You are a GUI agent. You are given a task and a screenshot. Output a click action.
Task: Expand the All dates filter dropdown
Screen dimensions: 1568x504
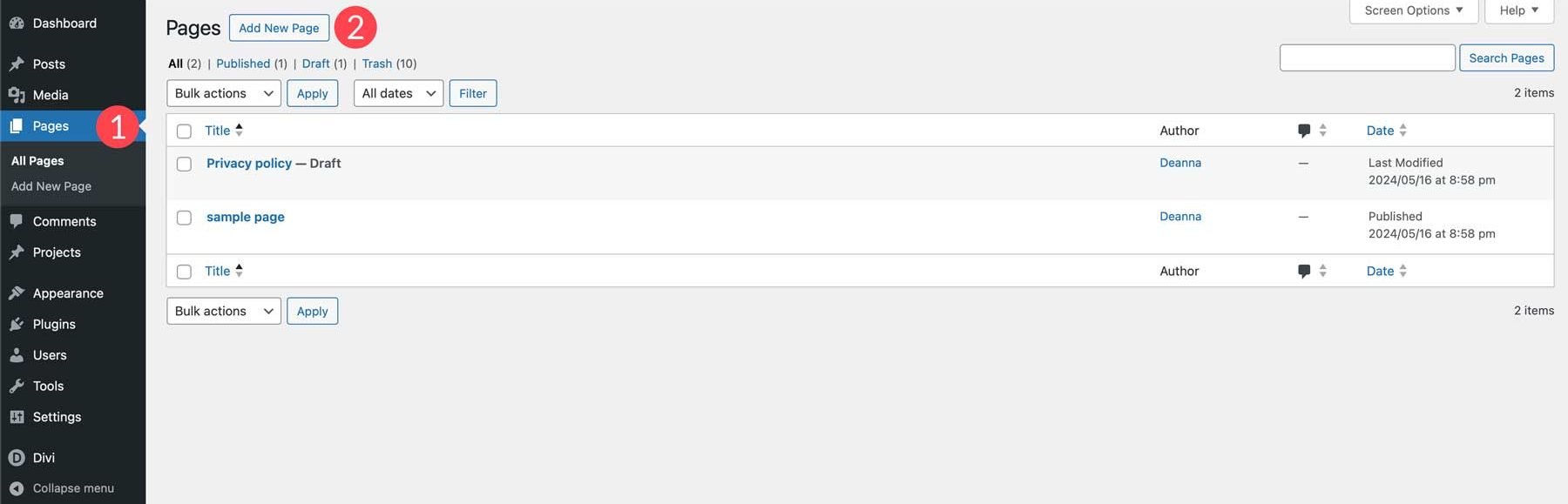point(398,93)
